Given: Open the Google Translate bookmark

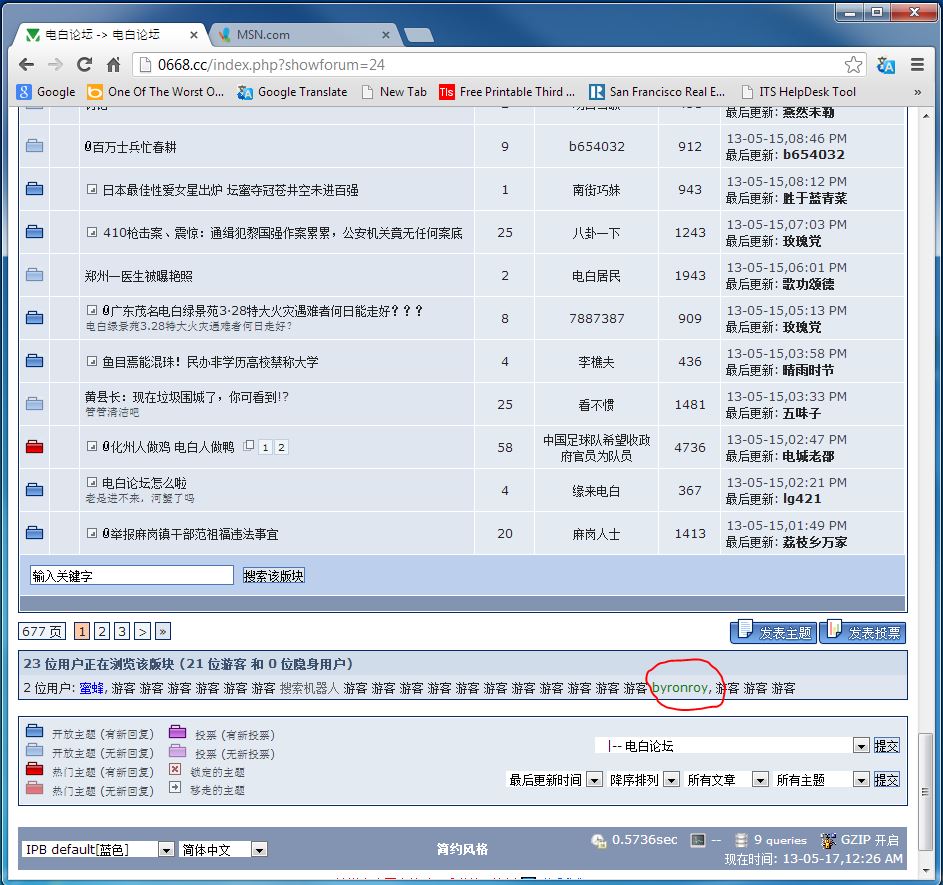Looking at the screenshot, I should (292, 91).
